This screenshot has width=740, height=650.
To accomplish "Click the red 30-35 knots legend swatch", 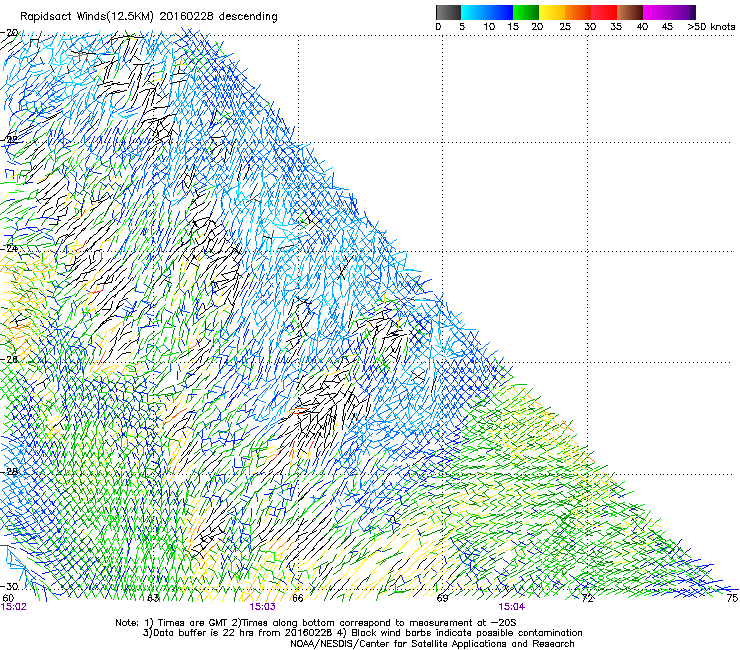I will pyautogui.click(x=604, y=12).
